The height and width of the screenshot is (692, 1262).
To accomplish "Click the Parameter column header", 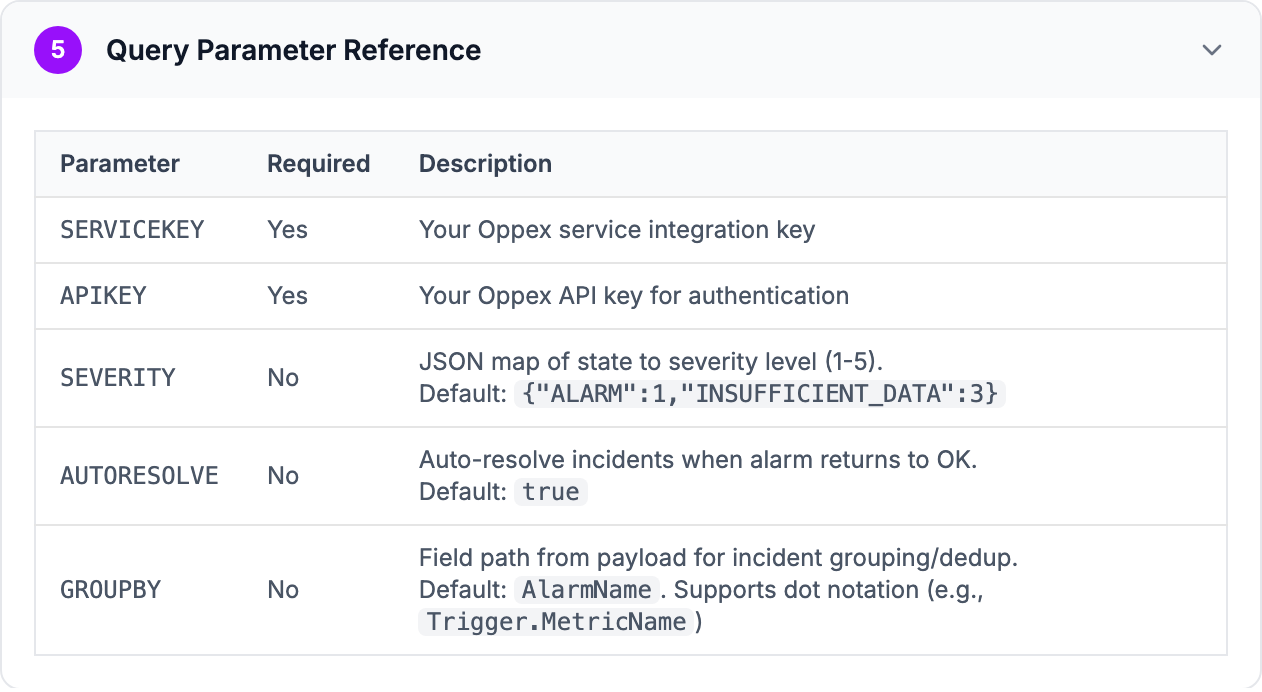I will pos(120,164).
